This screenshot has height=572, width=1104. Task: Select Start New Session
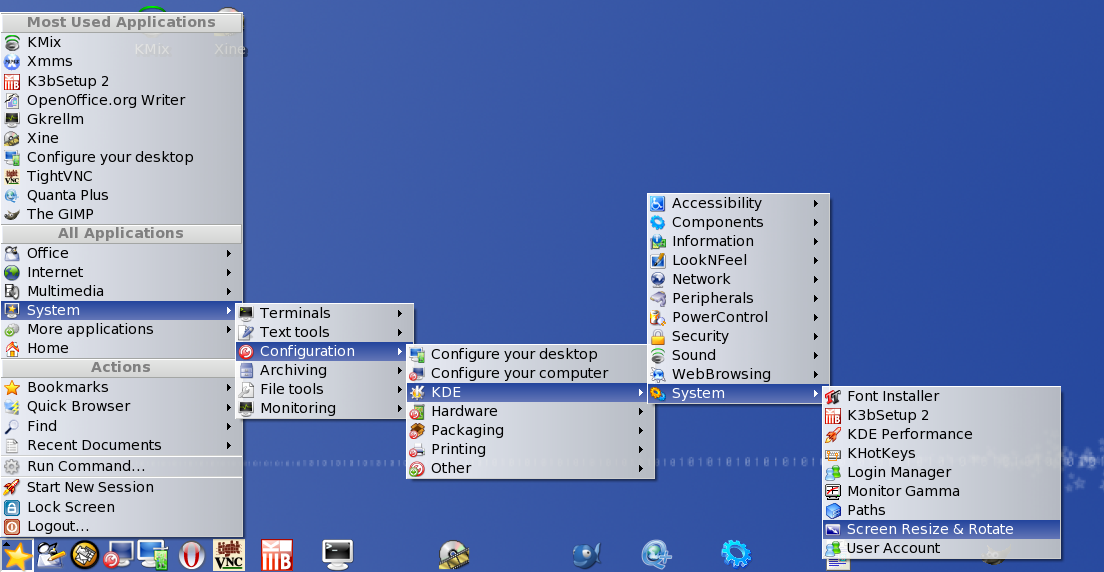point(122,487)
